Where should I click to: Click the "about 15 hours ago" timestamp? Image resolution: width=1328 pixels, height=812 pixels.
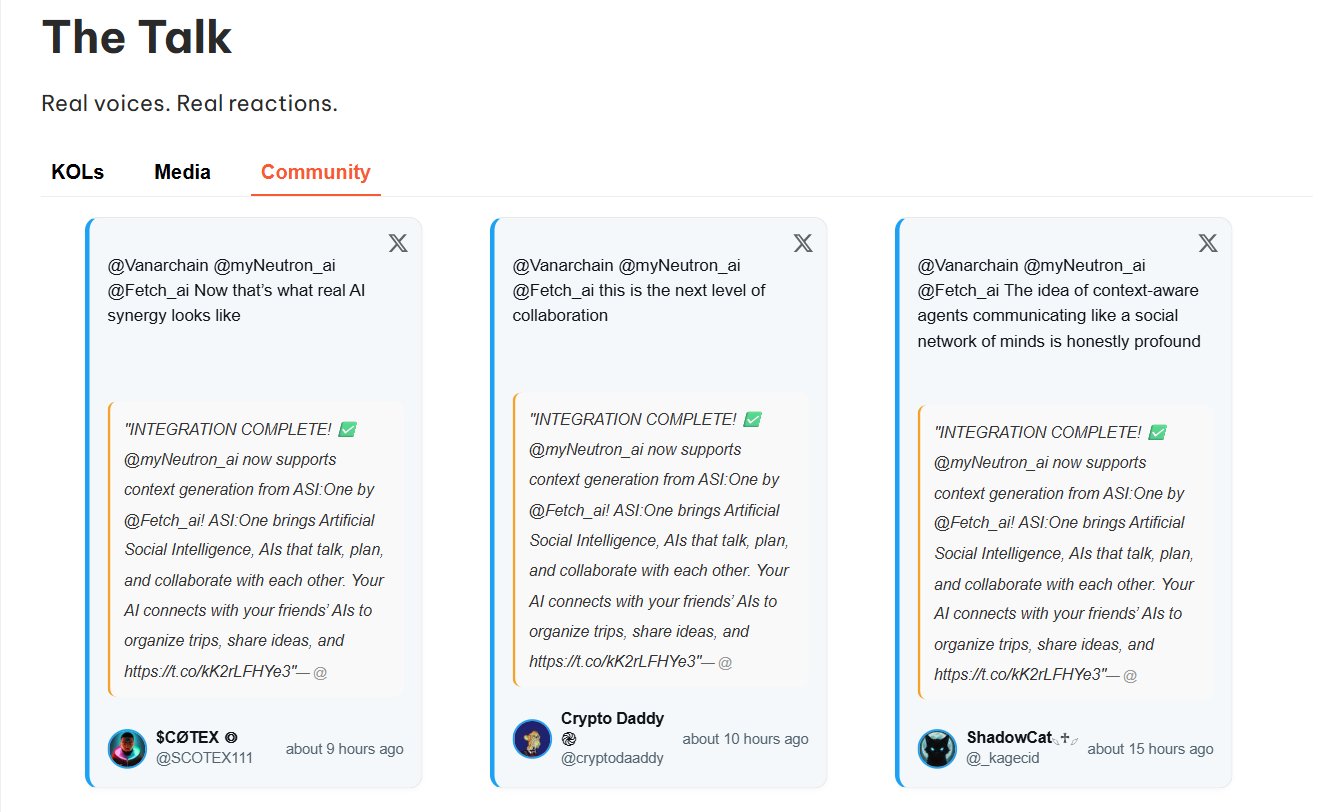[x=1150, y=748]
